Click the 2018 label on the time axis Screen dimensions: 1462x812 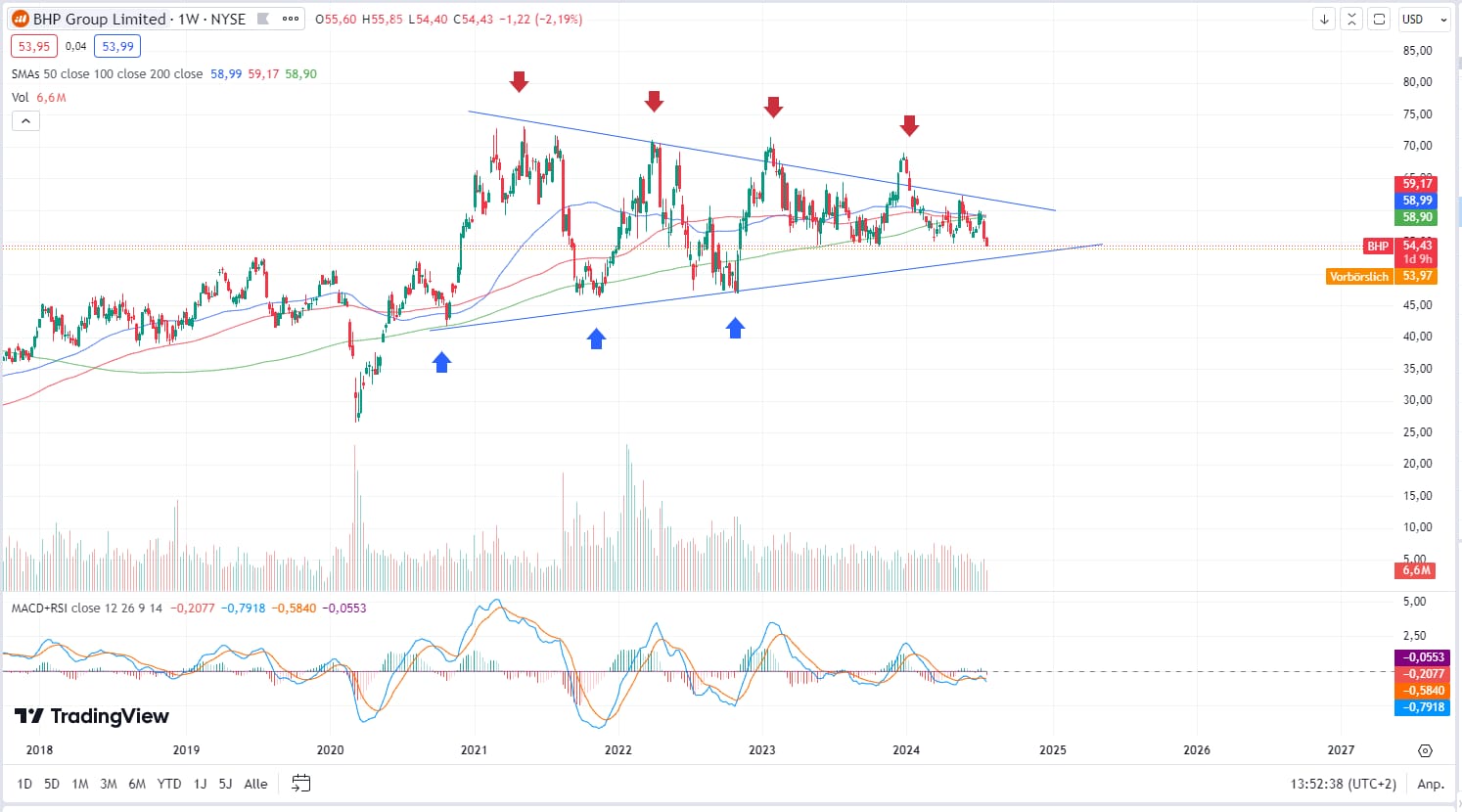tap(39, 750)
